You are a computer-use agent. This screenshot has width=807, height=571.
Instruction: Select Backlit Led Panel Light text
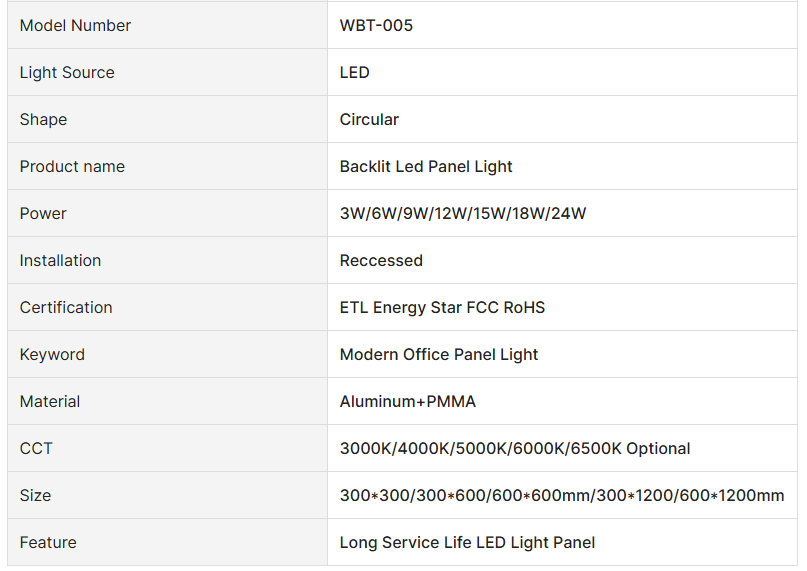426,166
